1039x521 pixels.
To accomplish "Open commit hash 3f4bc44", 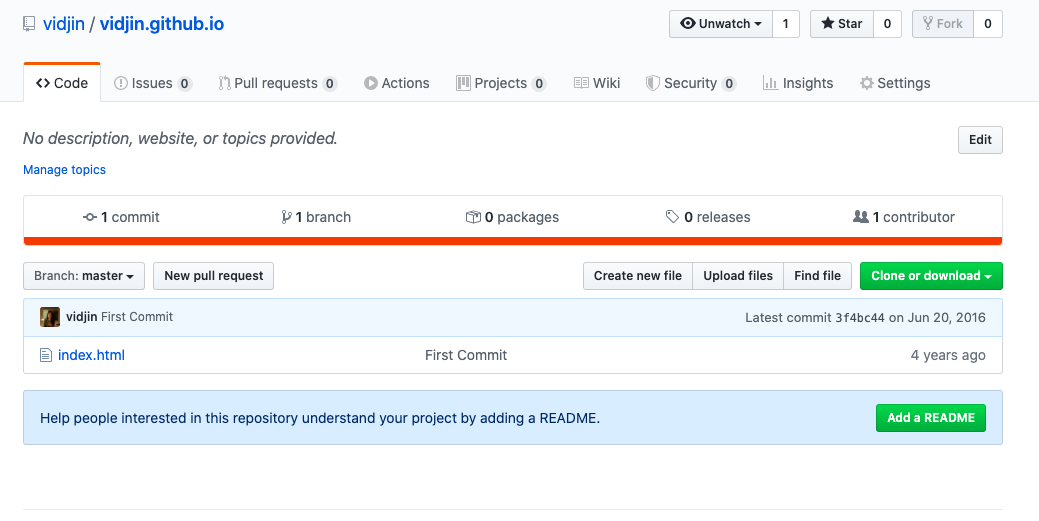I will (x=859, y=318).
